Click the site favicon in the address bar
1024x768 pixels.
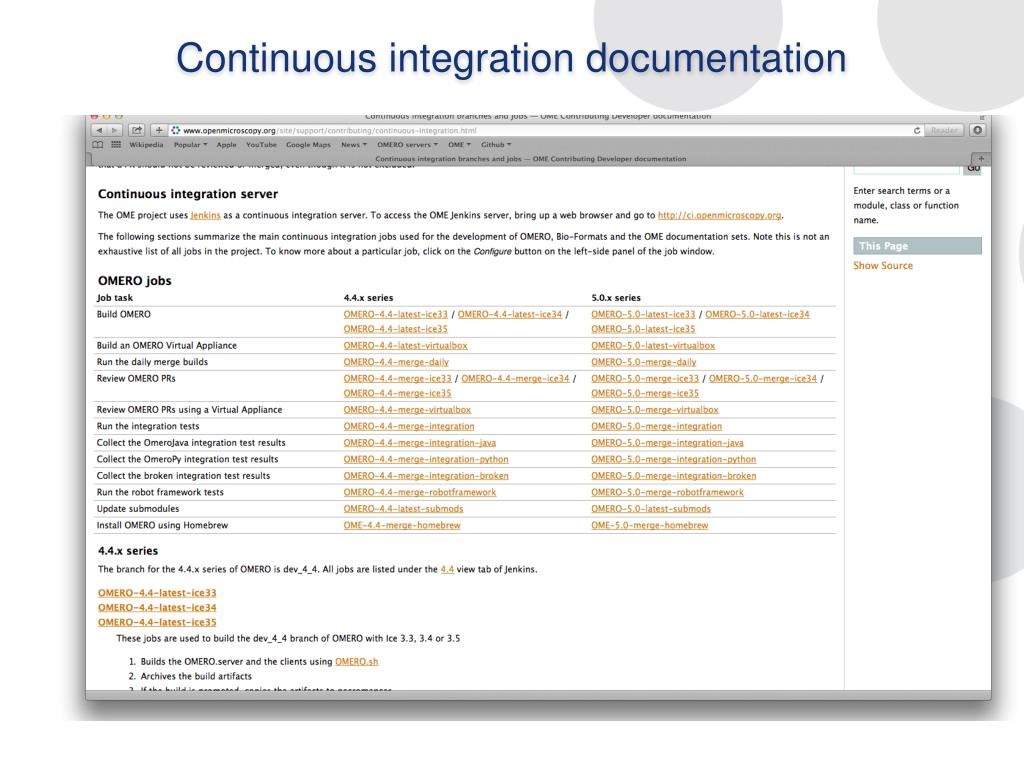click(x=176, y=131)
